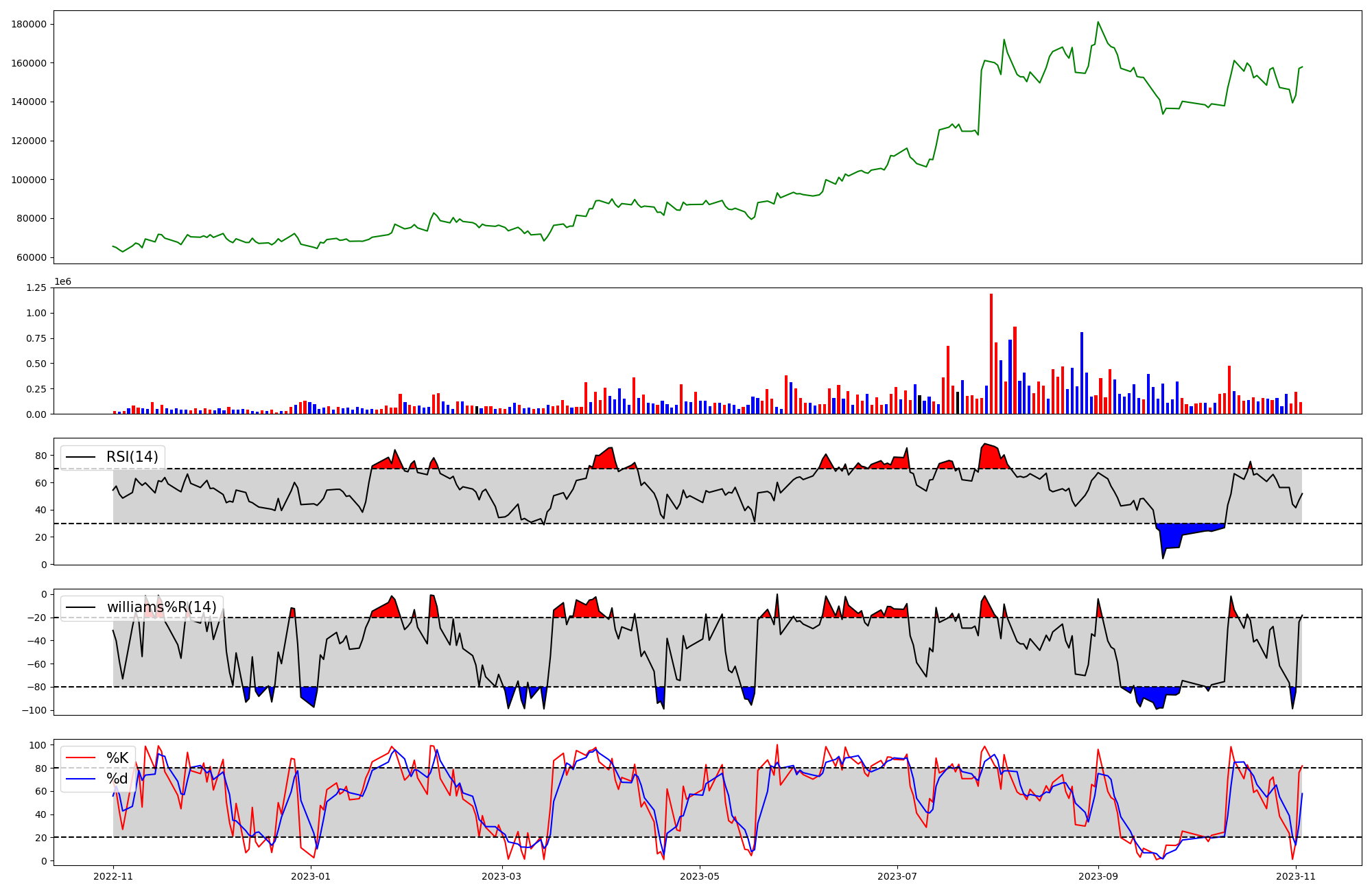Viewport: 1372px width, 892px height.
Task: Click the 2023-09 x-axis date label
Action: tap(1098, 876)
